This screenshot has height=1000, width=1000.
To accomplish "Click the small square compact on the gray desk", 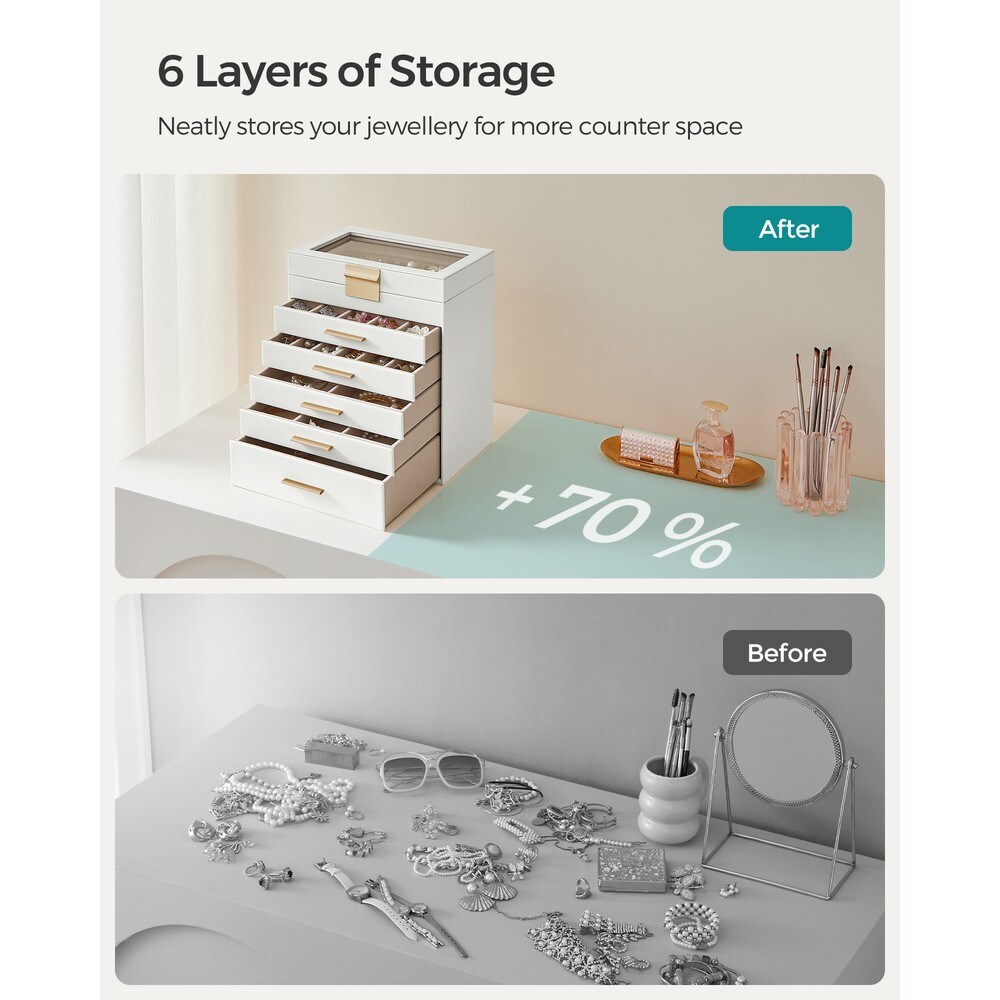I will (631, 869).
